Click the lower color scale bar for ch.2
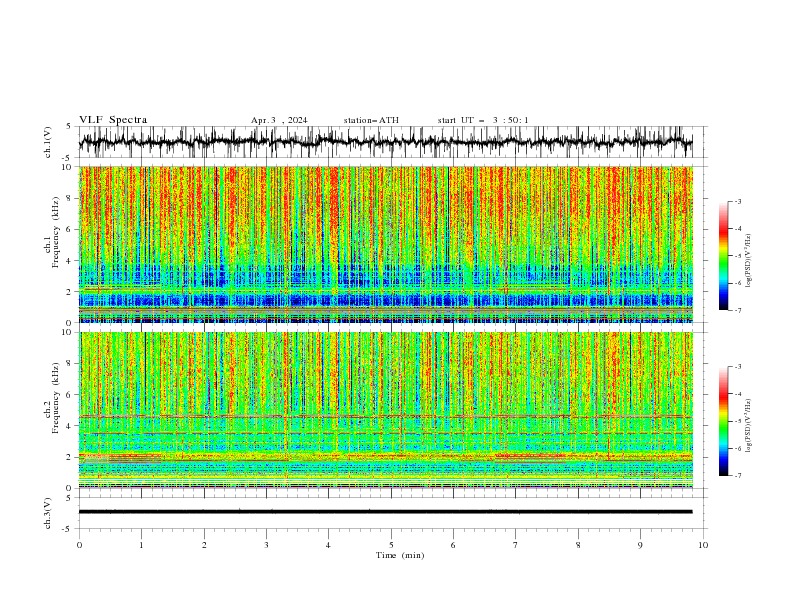792x612 pixels. pos(723,421)
